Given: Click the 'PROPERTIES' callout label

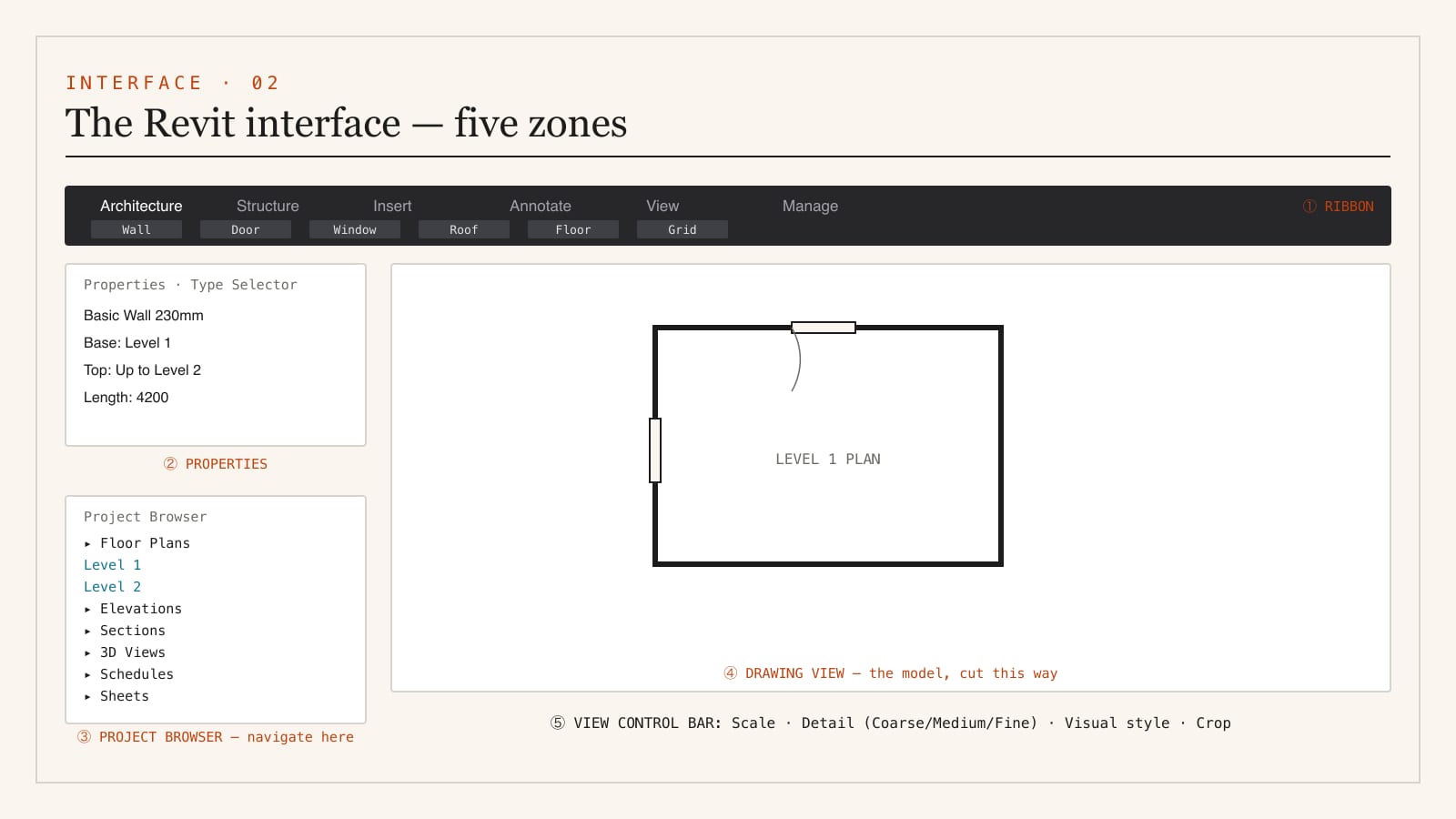Looking at the screenshot, I should (x=216, y=464).
